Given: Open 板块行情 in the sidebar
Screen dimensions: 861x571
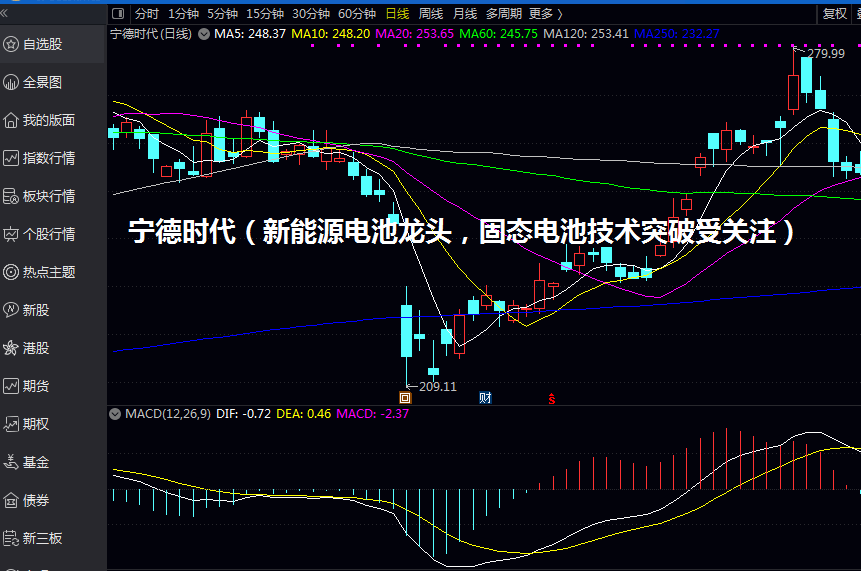Looking at the screenshot, I should 49,196.
